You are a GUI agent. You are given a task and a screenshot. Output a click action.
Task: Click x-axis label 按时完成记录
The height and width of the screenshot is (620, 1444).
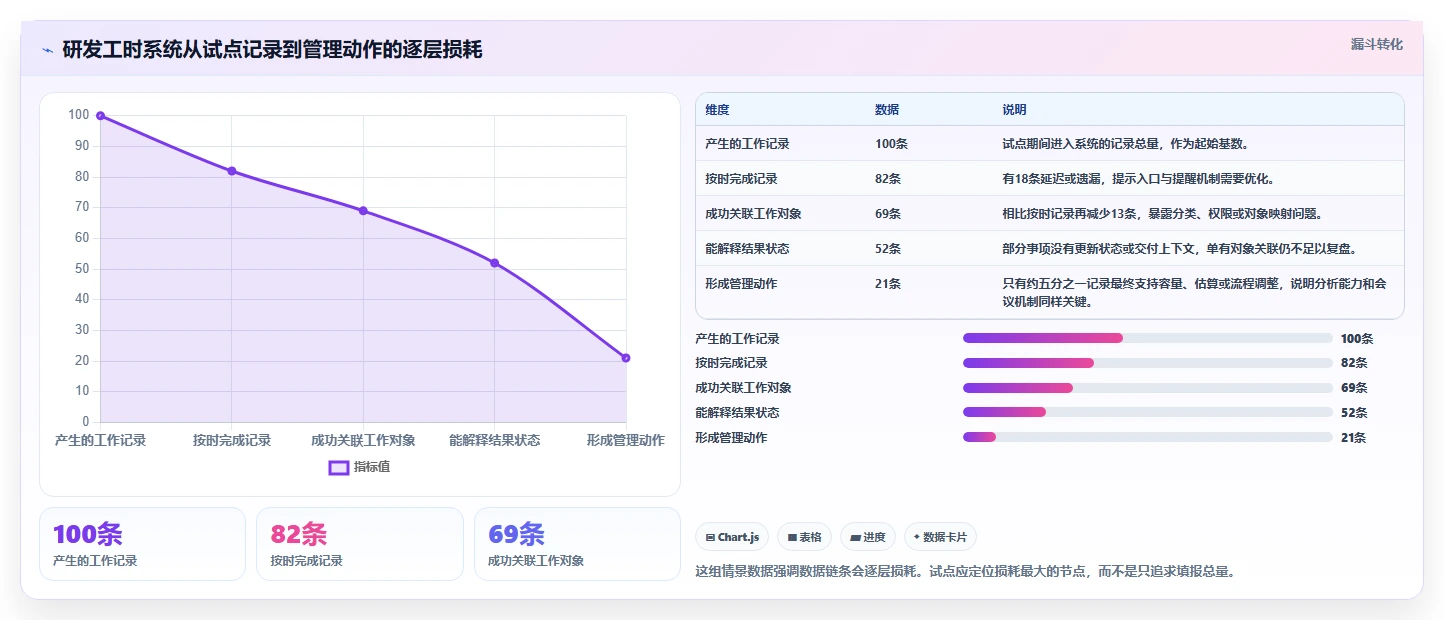pyautogui.click(x=232, y=441)
